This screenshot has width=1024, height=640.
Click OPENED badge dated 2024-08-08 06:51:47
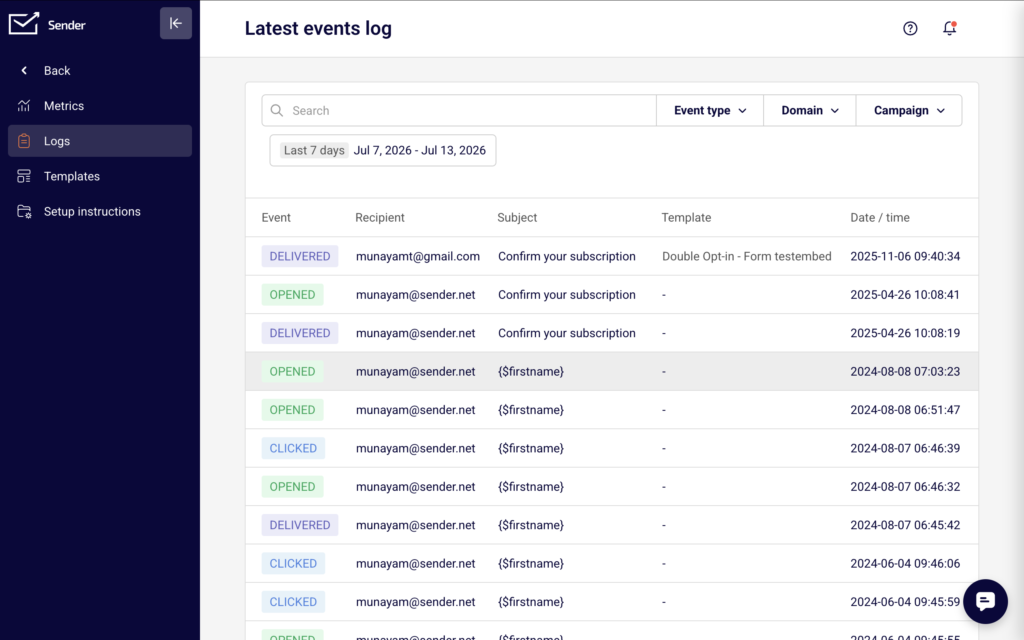pyautogui.click(x=293, y=410)
